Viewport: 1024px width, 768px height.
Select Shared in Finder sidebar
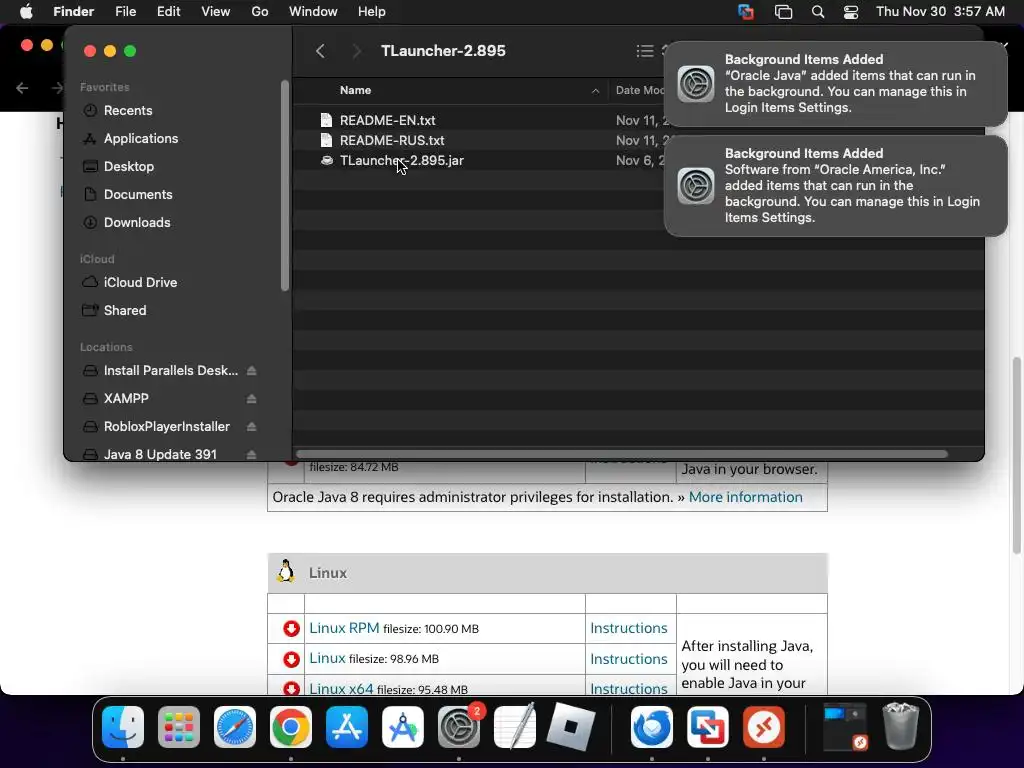click(x=125, y=311)
